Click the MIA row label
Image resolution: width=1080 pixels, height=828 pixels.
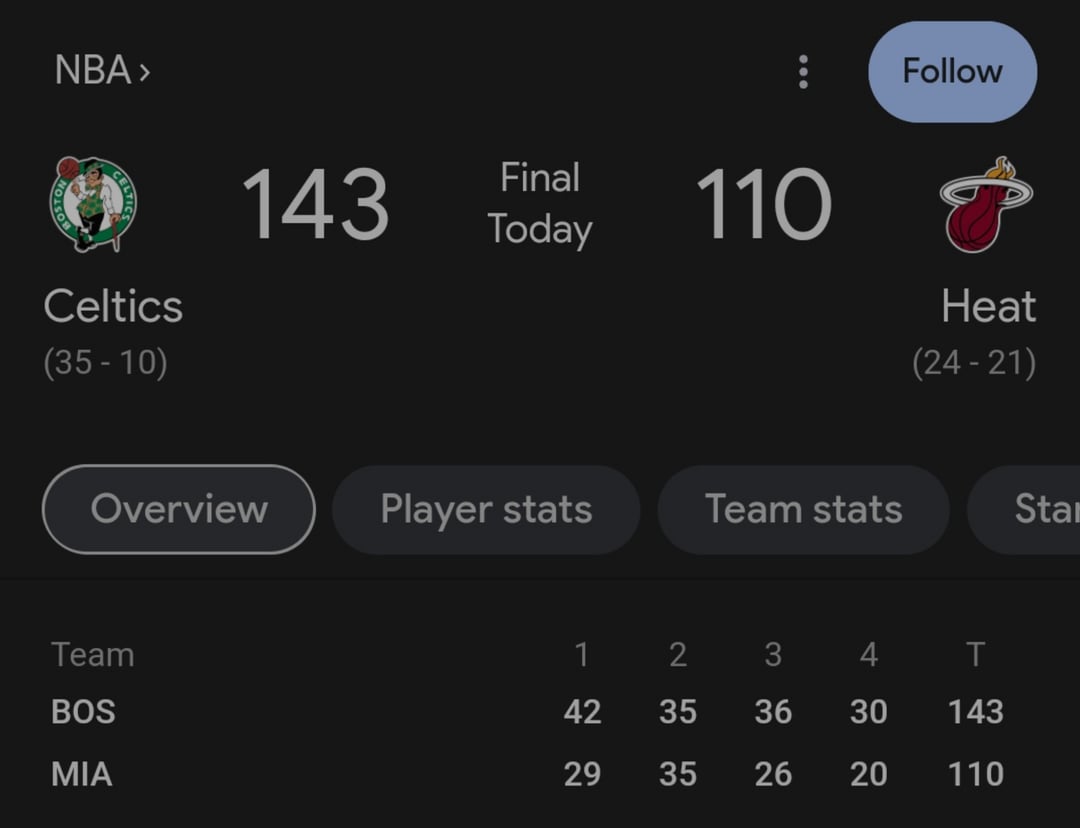pyautogui.click(x=82, y=774)
